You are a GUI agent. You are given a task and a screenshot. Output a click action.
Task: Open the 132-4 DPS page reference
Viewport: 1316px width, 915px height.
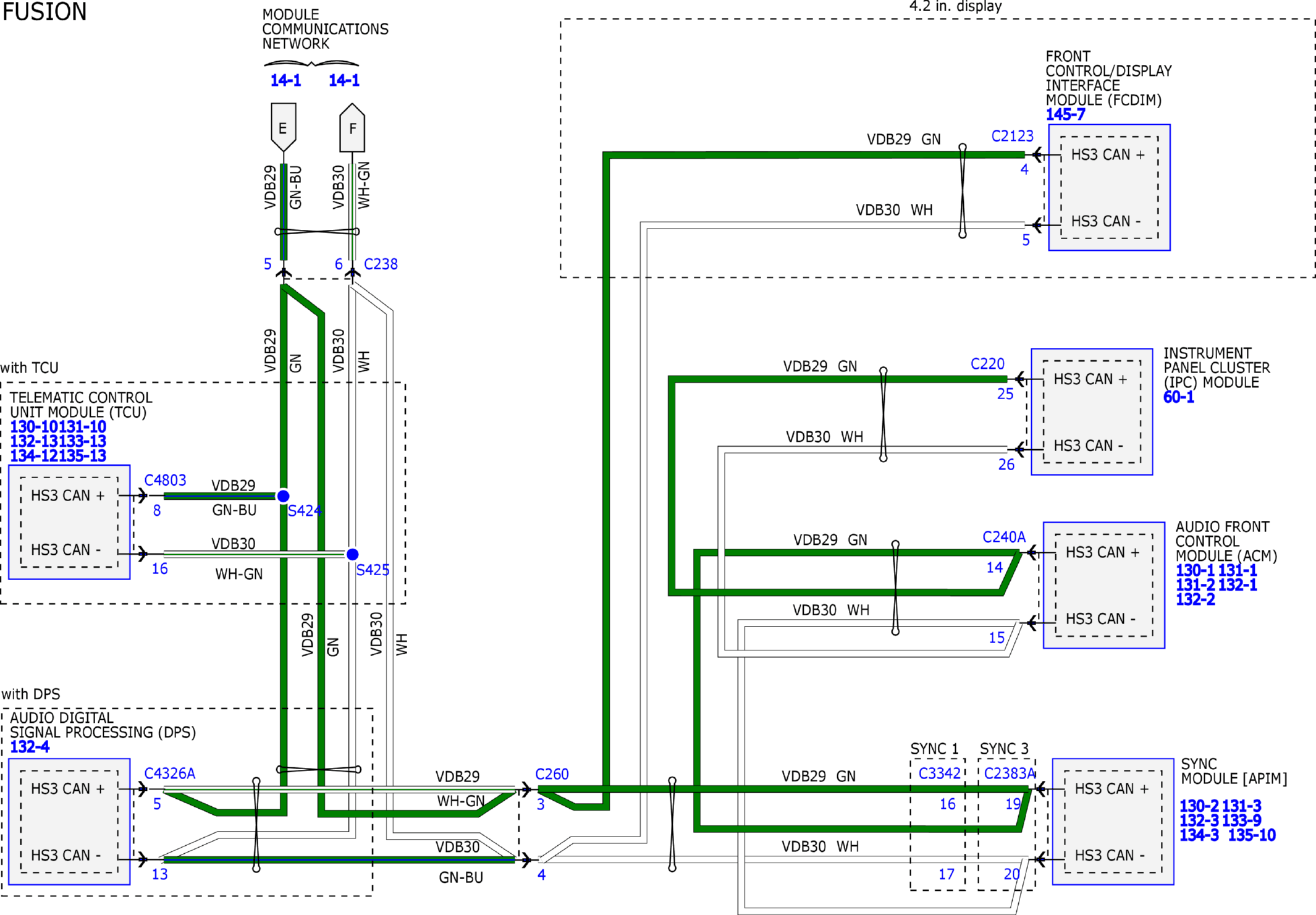pyautogui.click(x=30, y=747)
